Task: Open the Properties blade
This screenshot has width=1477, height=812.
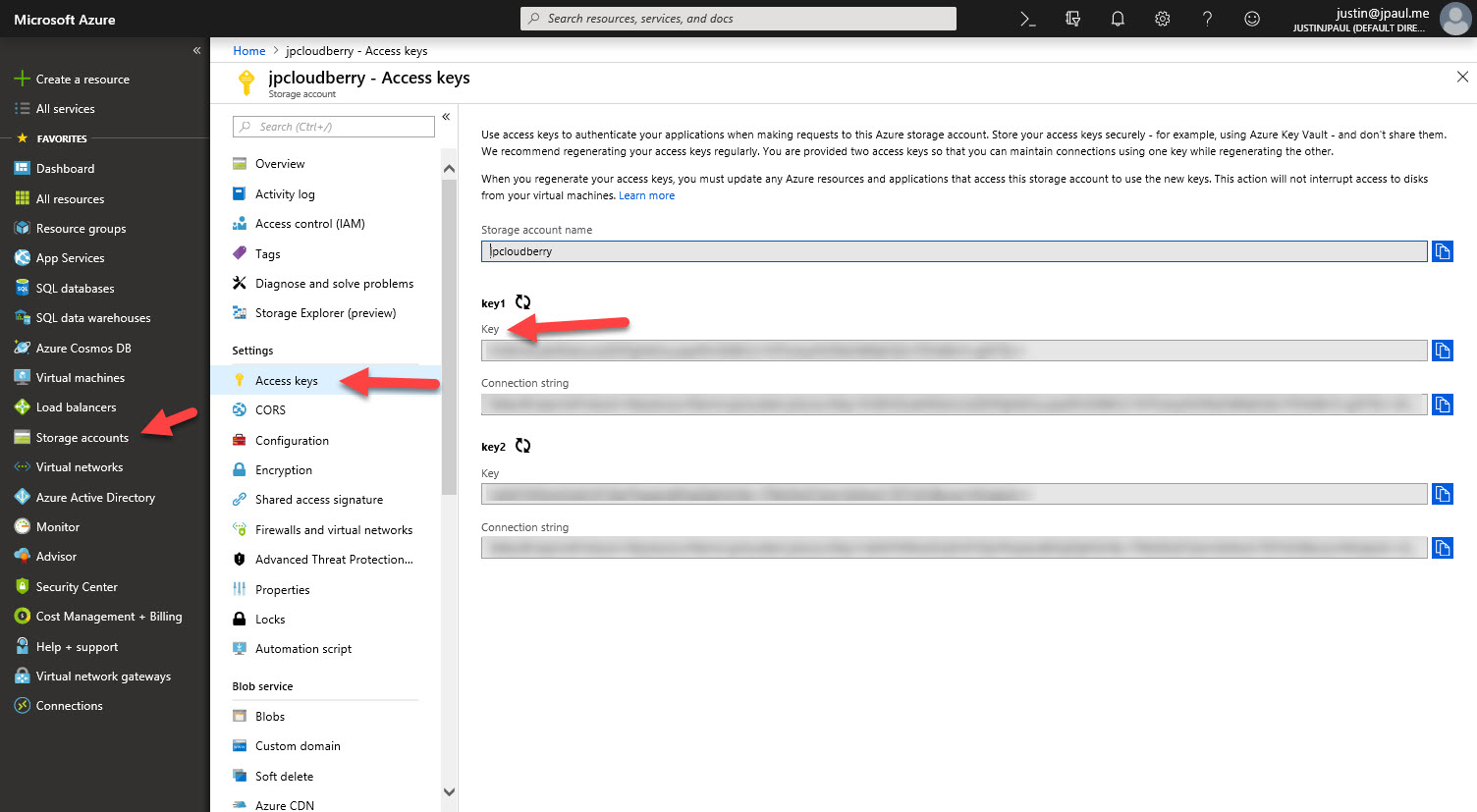Action: [x=282, y=590]
